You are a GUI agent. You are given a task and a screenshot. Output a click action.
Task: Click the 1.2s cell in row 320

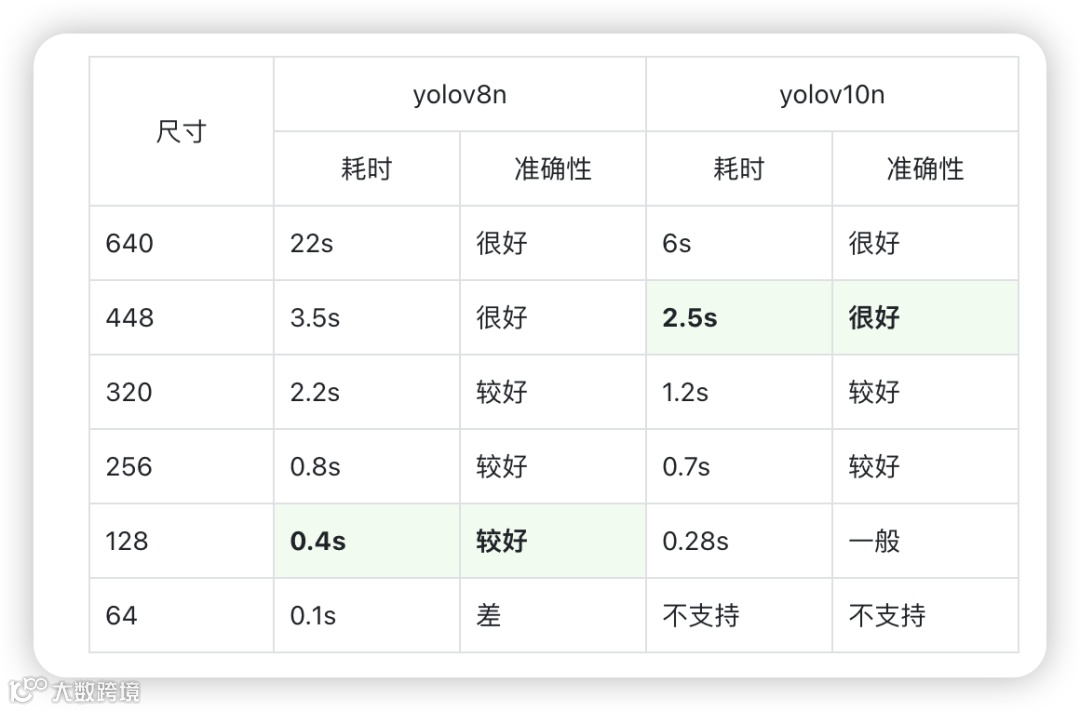(739, 392)
